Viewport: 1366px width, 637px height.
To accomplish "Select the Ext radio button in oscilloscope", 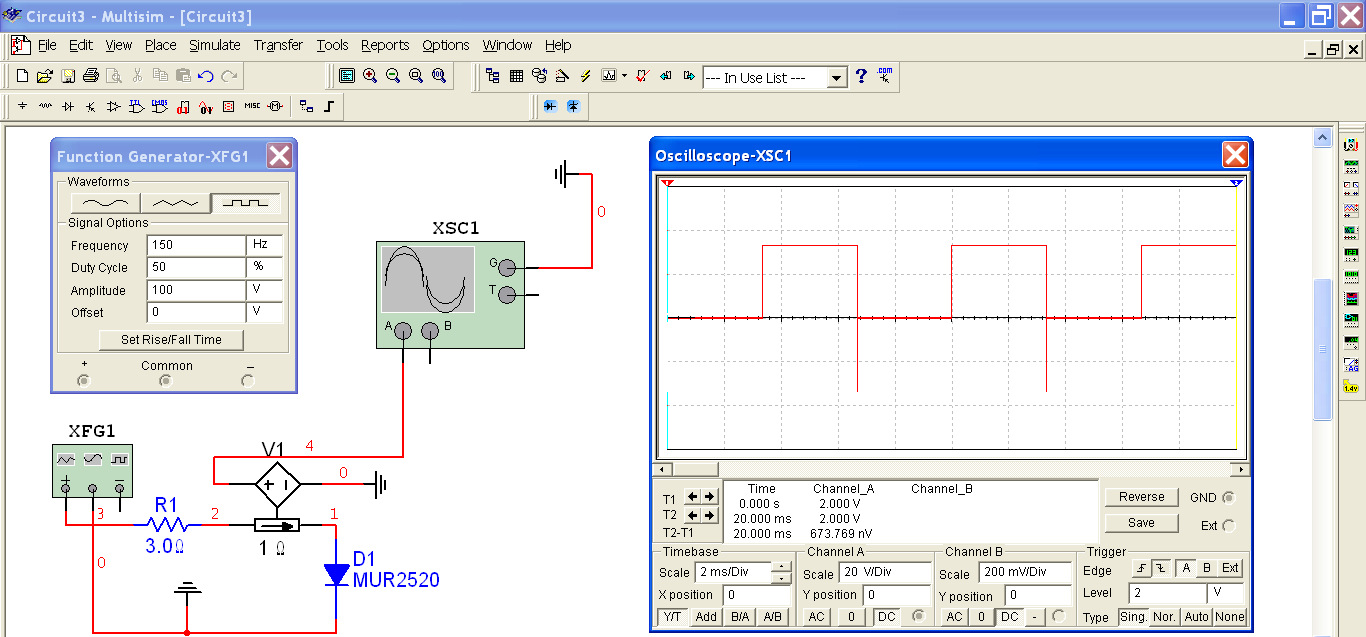I will [1229, 525].
